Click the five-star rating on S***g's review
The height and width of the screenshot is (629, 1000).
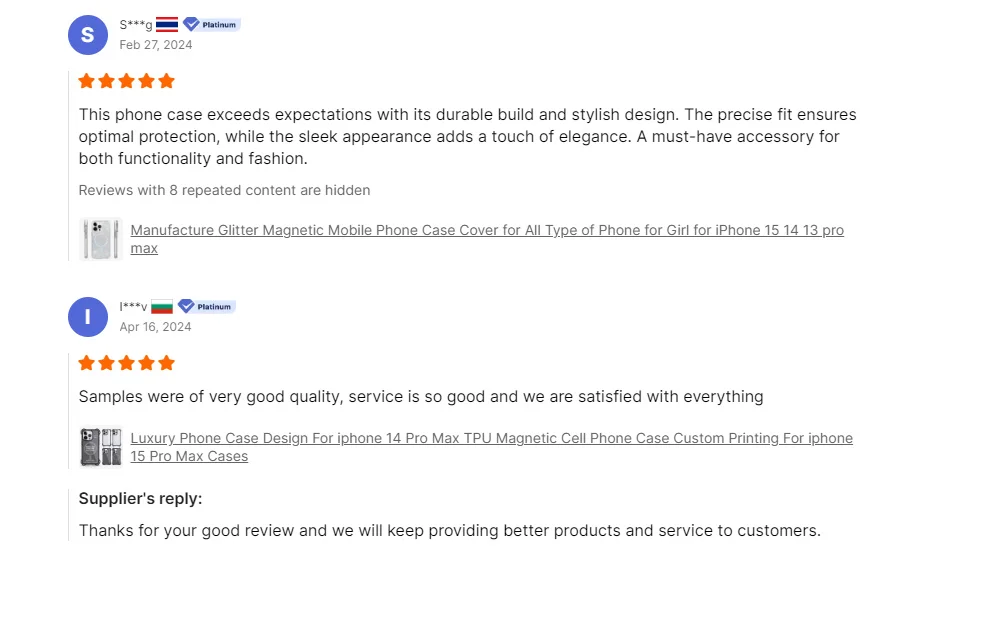127,81
